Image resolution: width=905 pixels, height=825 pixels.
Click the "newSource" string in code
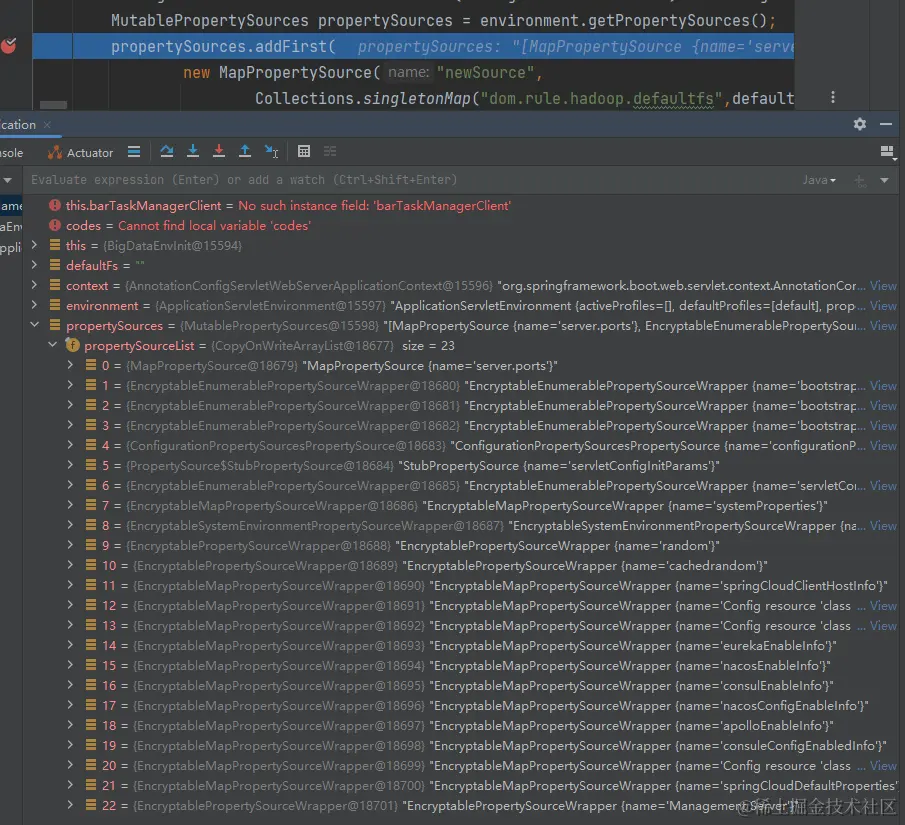485,73
